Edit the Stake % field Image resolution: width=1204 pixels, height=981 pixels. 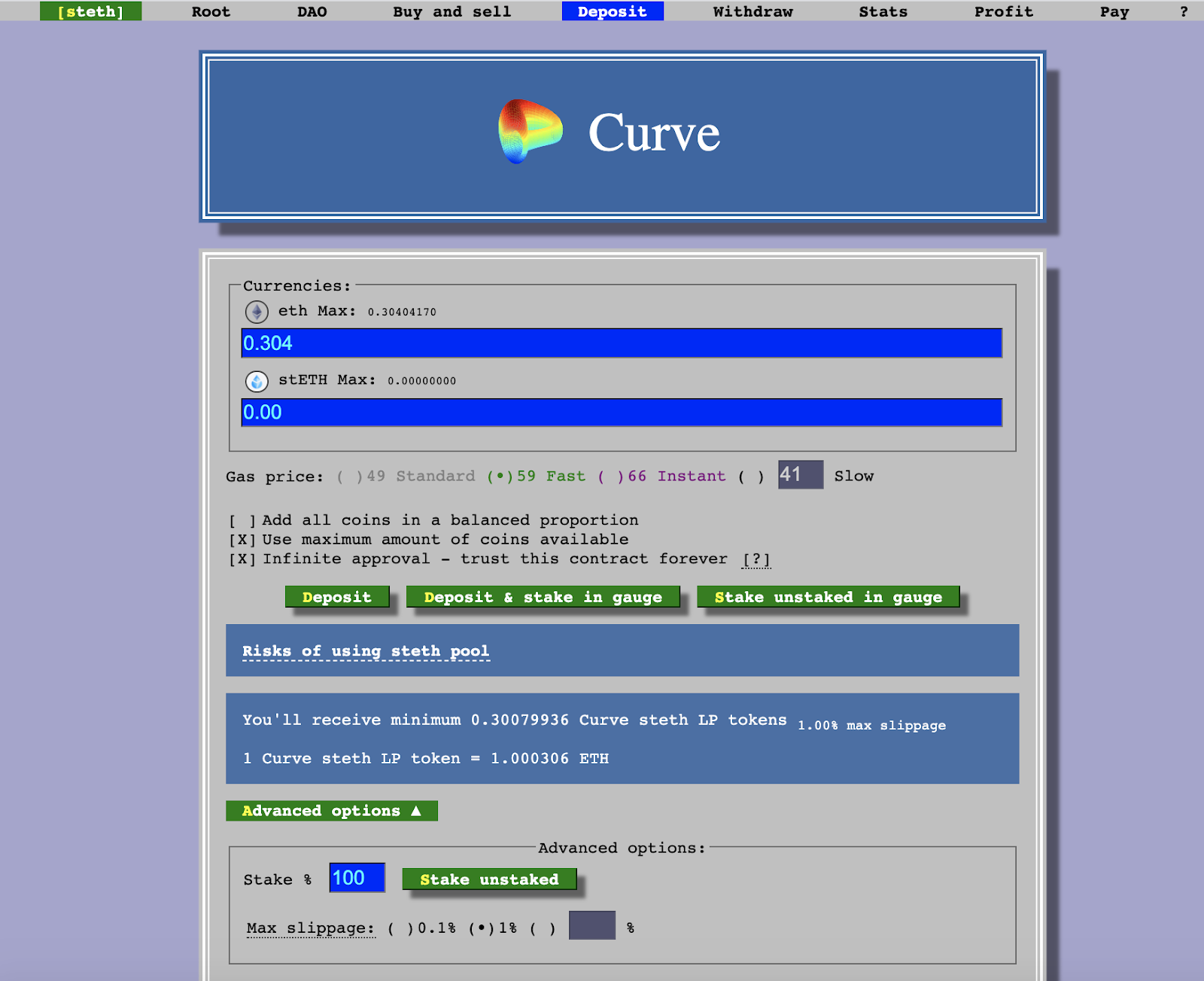[357, 878]
